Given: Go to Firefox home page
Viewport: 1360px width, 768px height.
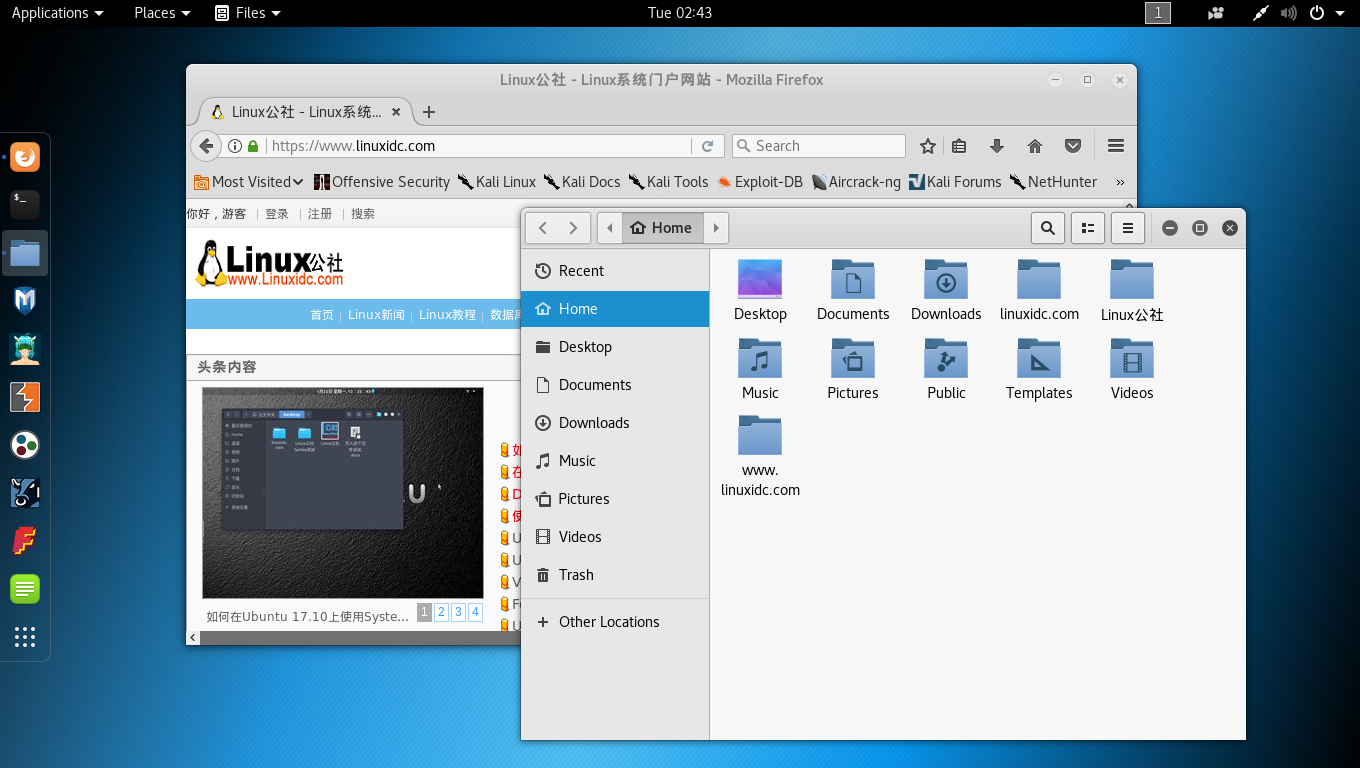Looking at the screenshot, I should point(1035,146).
